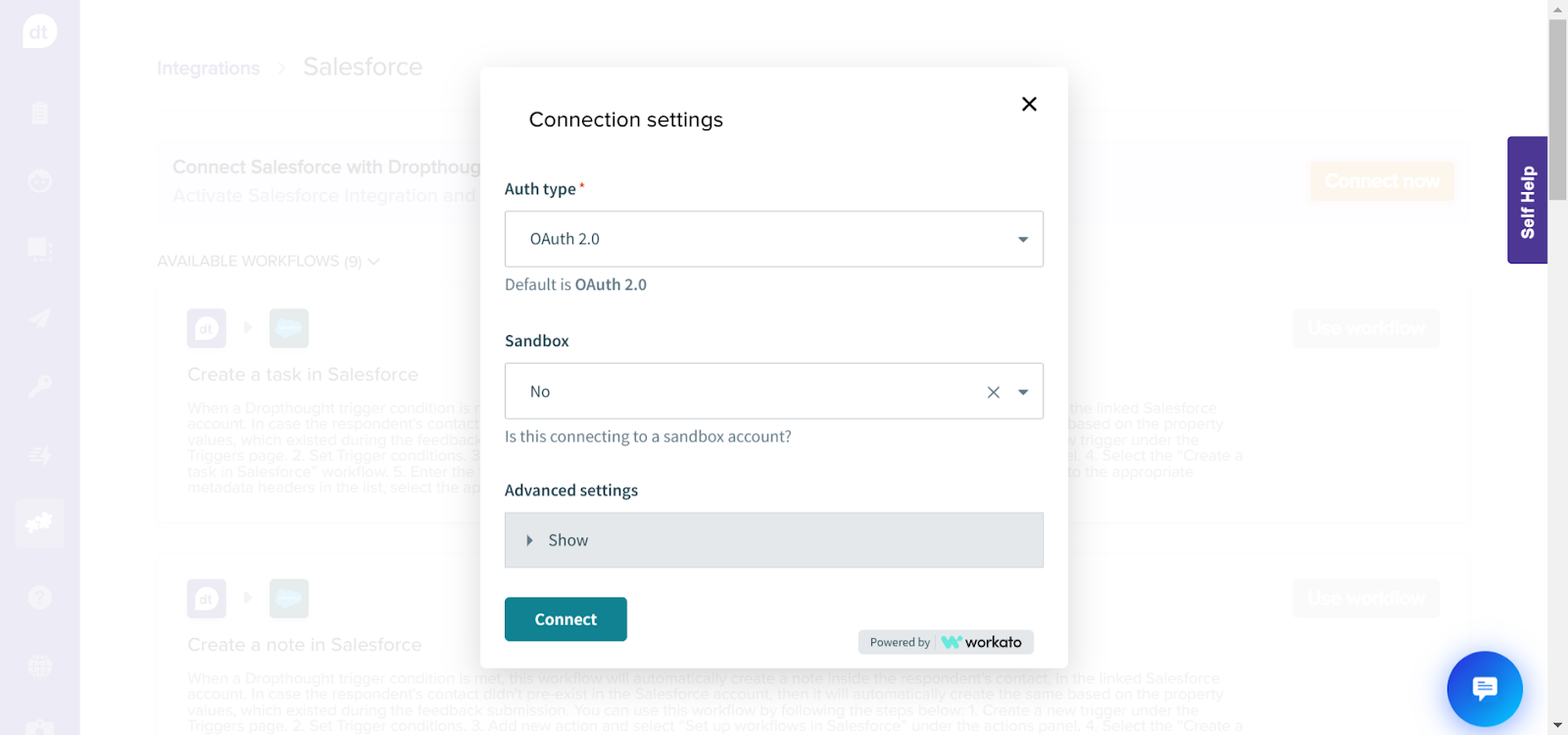Viewport: 1568px width, 735px height.
Task: Select the puzzle piece integrations icon
Action: (39, 523)
